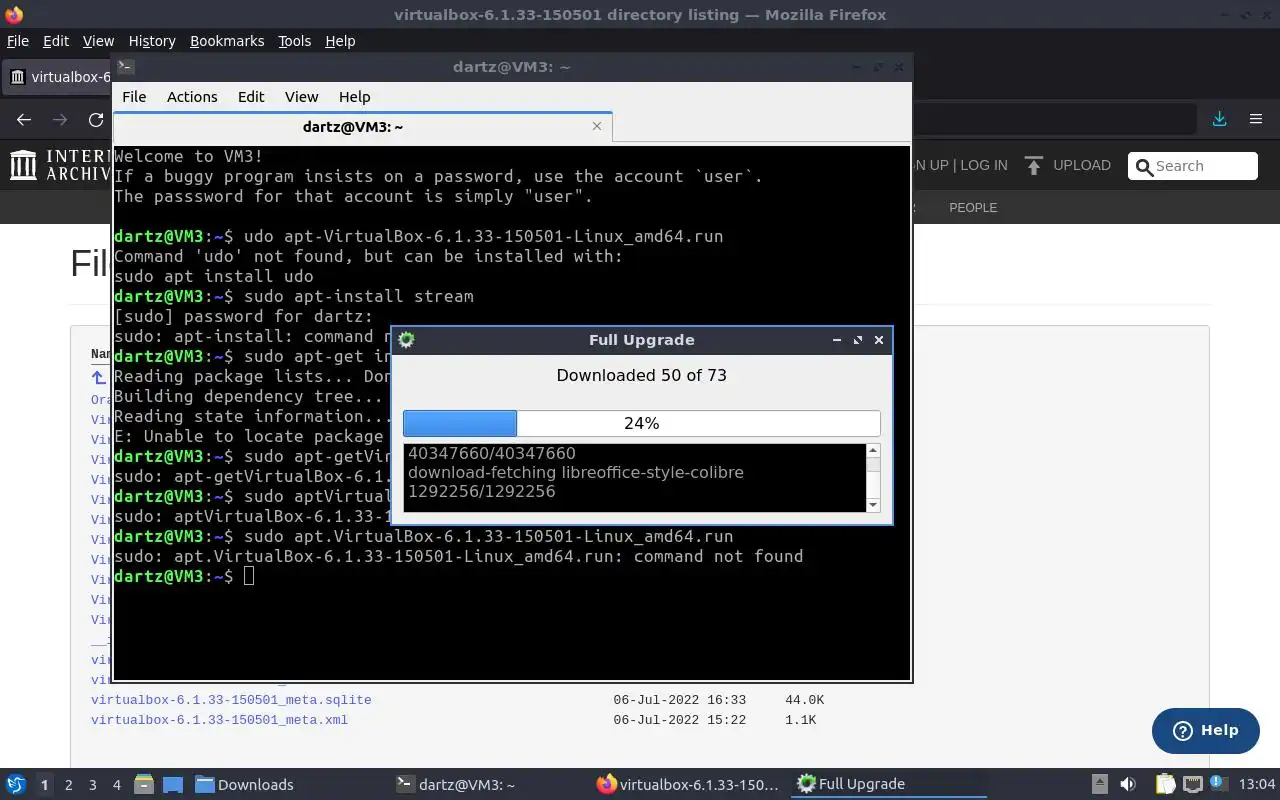Screen dimensions: 1280x800
Task: Open Firefox File menu
Action: click(x=18, y=40)
